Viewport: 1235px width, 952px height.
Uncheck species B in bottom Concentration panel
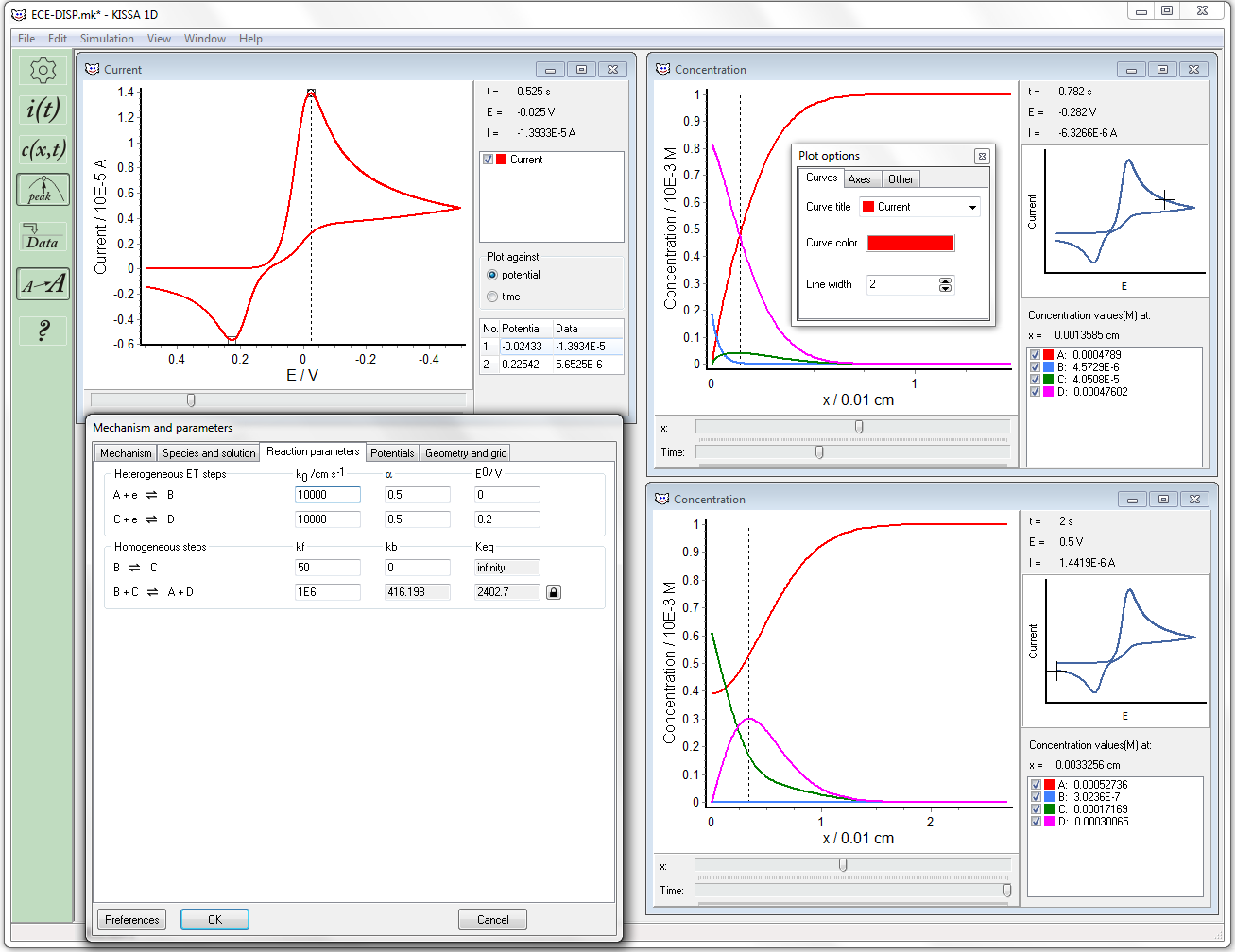click(x=1036, y=794)
